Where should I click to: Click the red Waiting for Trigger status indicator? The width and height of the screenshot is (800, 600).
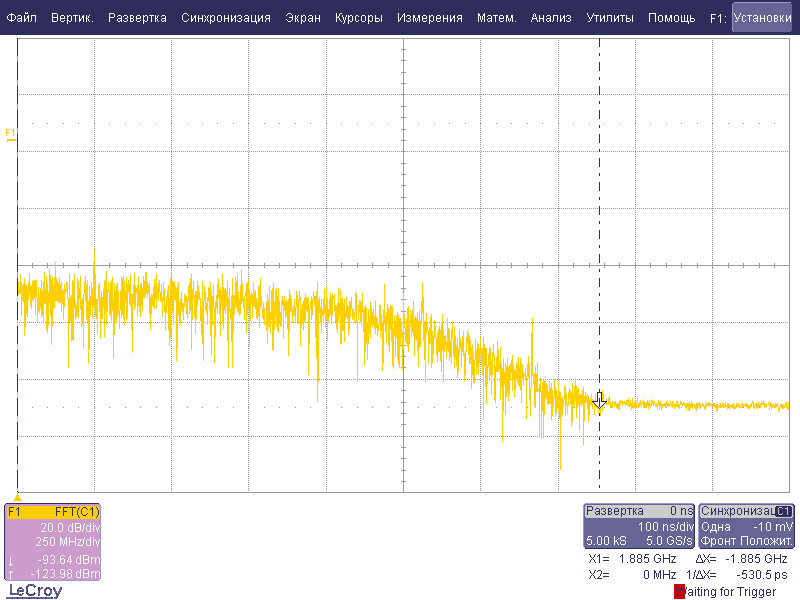pos(680,591)
